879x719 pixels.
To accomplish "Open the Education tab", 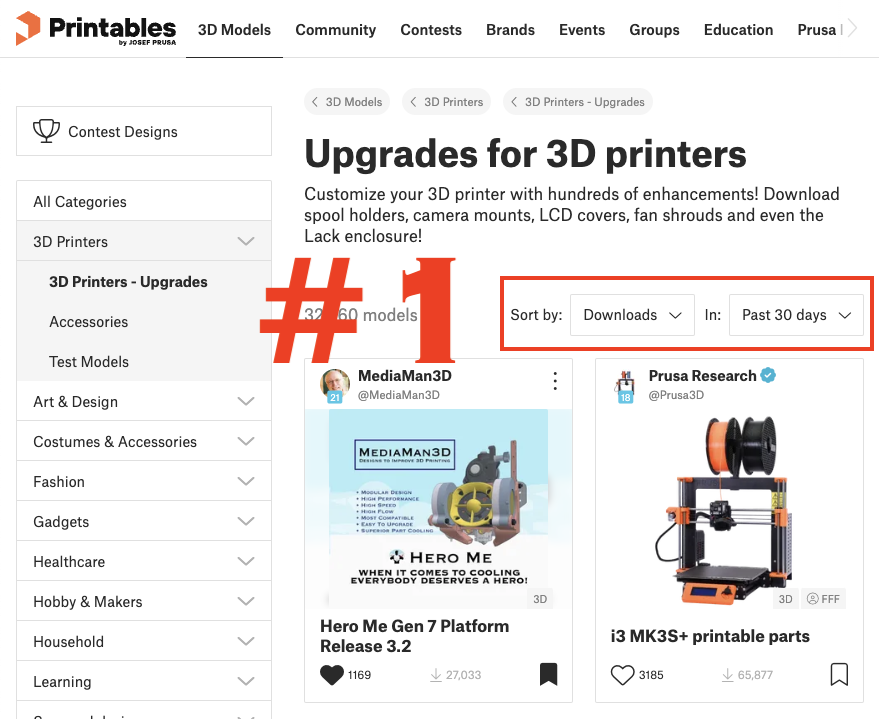I will click(738, 30).
